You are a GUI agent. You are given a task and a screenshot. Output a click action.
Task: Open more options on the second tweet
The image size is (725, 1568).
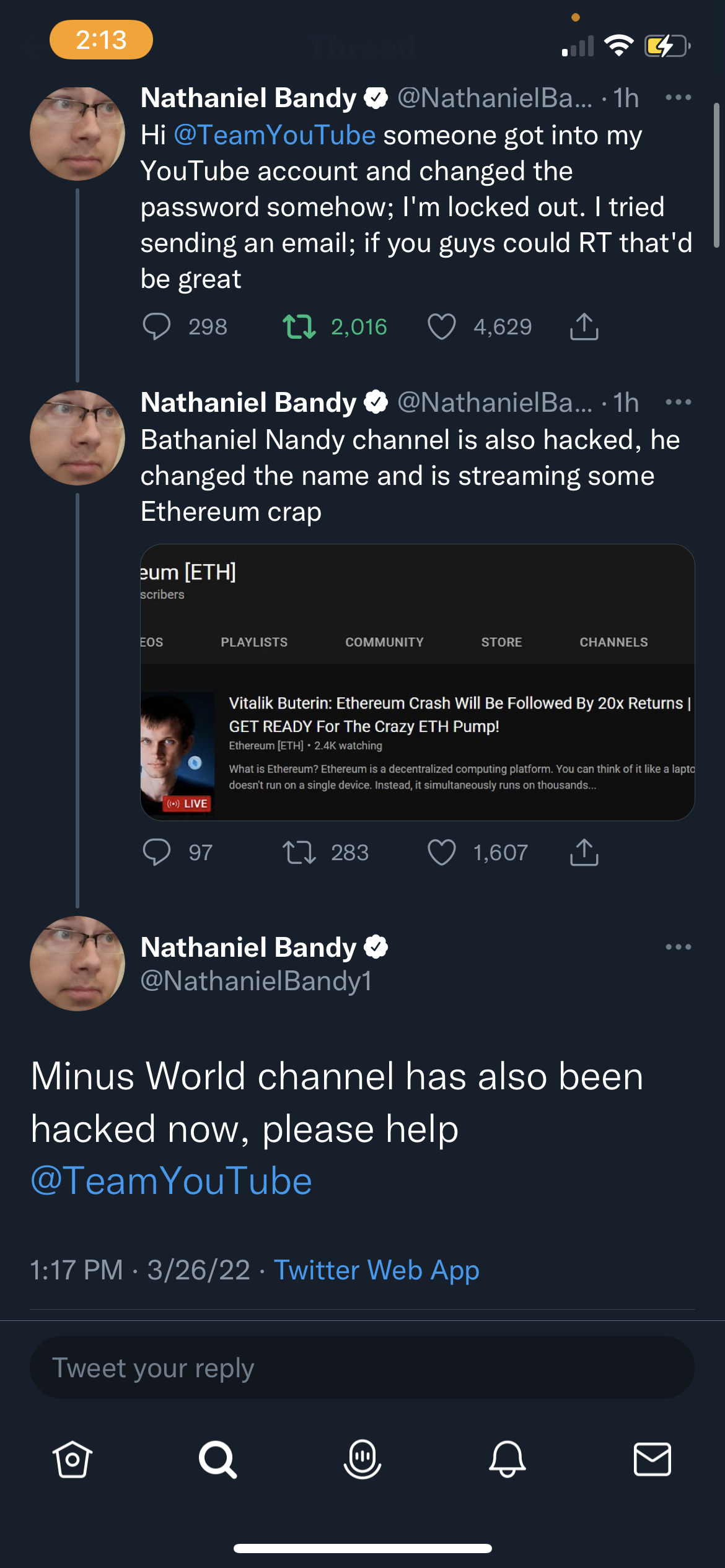pos(679,402)
